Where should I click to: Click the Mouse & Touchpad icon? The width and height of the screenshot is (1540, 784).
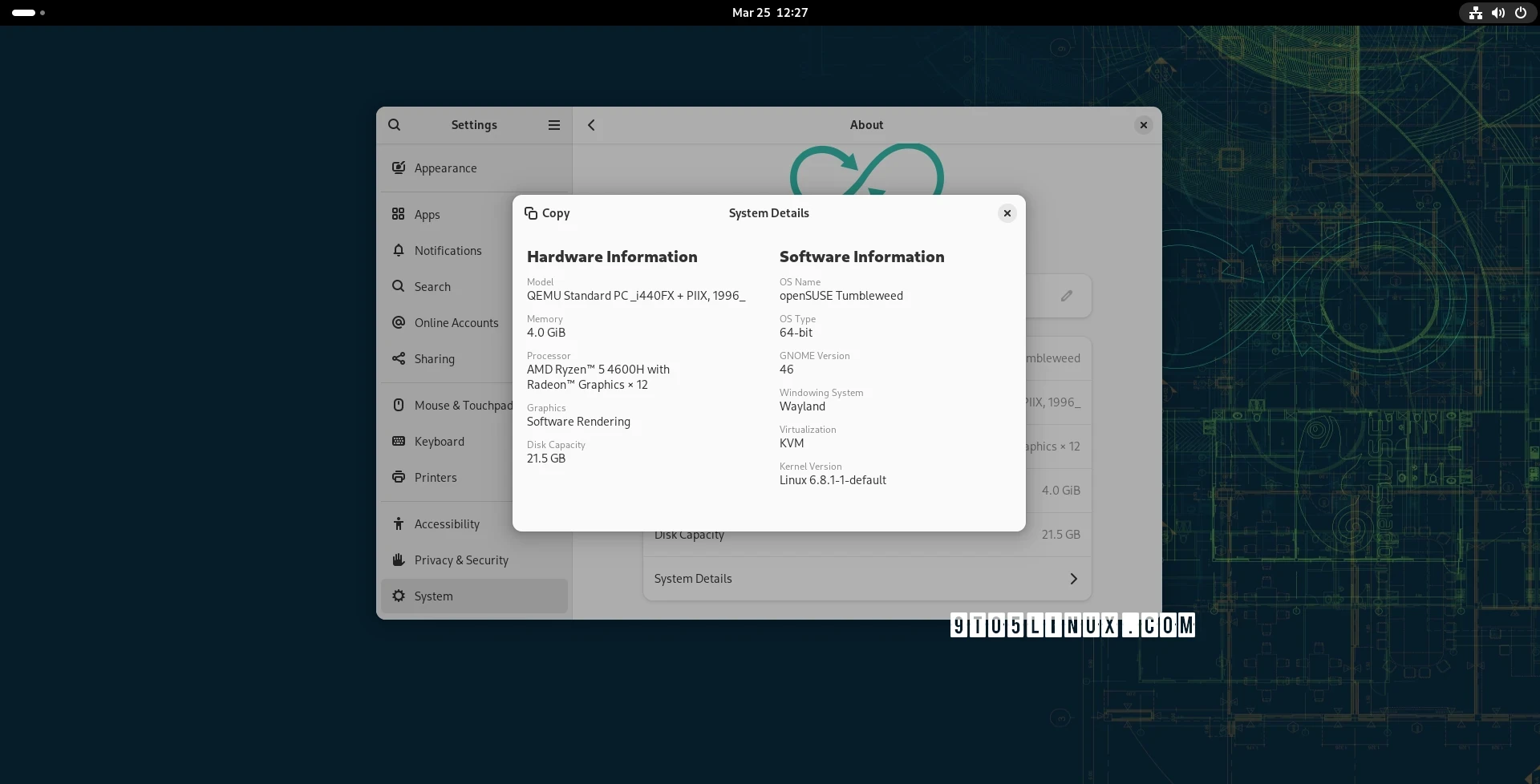pos(399,405)
